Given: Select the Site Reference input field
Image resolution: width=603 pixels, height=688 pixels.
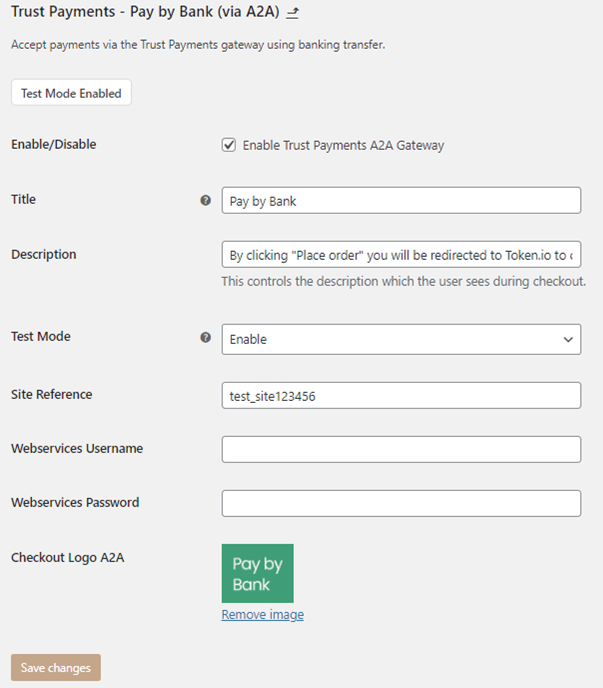Looking at the screenshot, I should (x=401, y=395).
